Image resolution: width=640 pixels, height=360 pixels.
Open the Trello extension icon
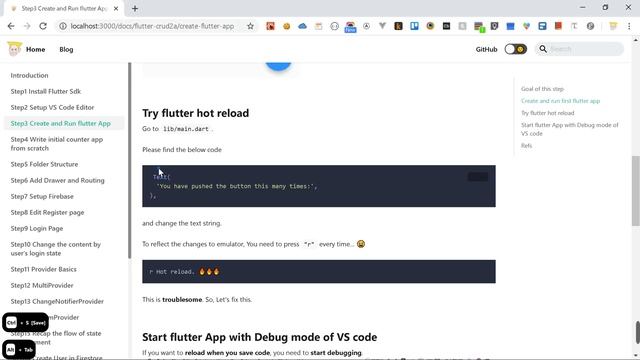pos(414,26)
